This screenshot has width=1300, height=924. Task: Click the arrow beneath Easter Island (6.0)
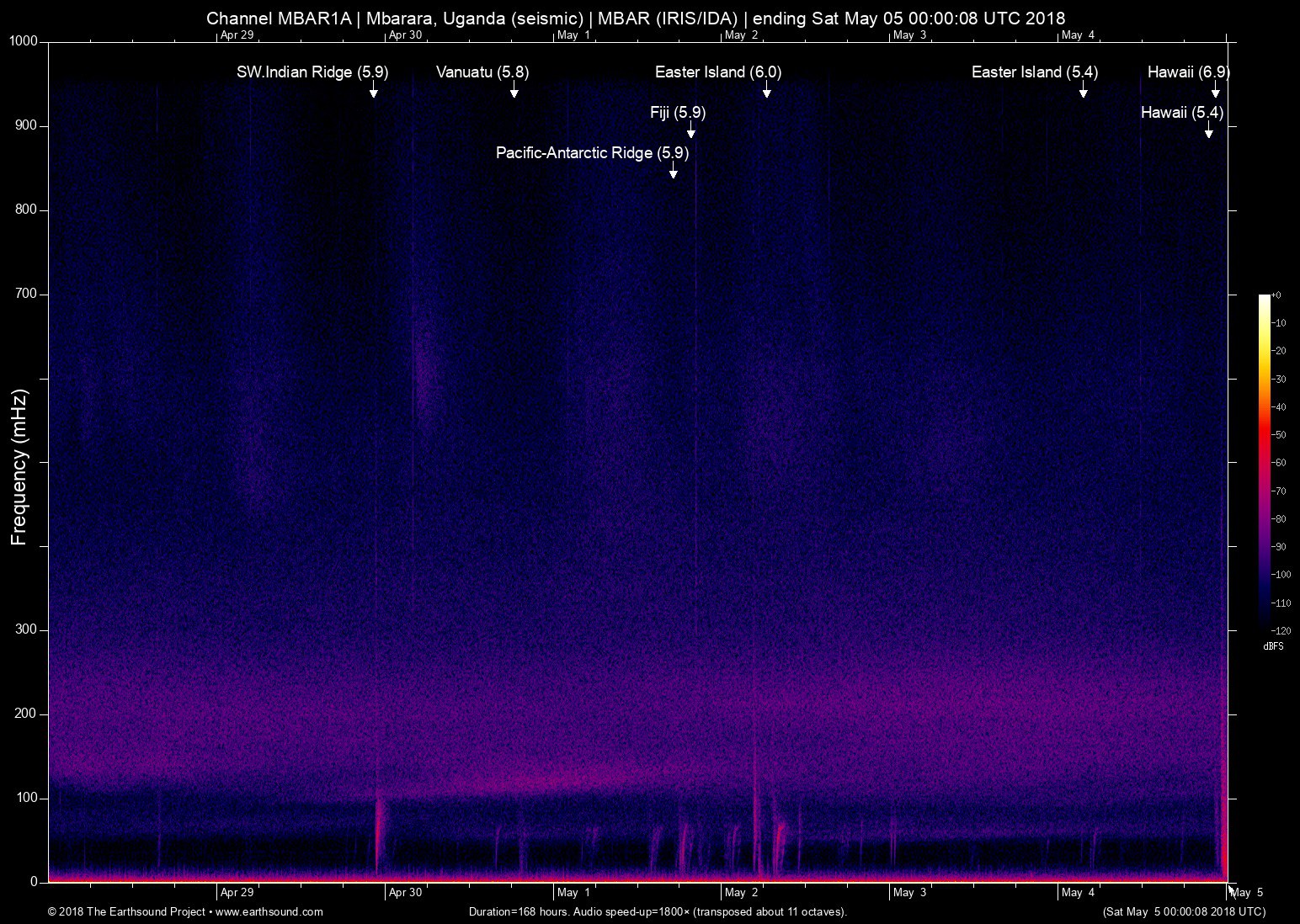(x=766, y=90)
